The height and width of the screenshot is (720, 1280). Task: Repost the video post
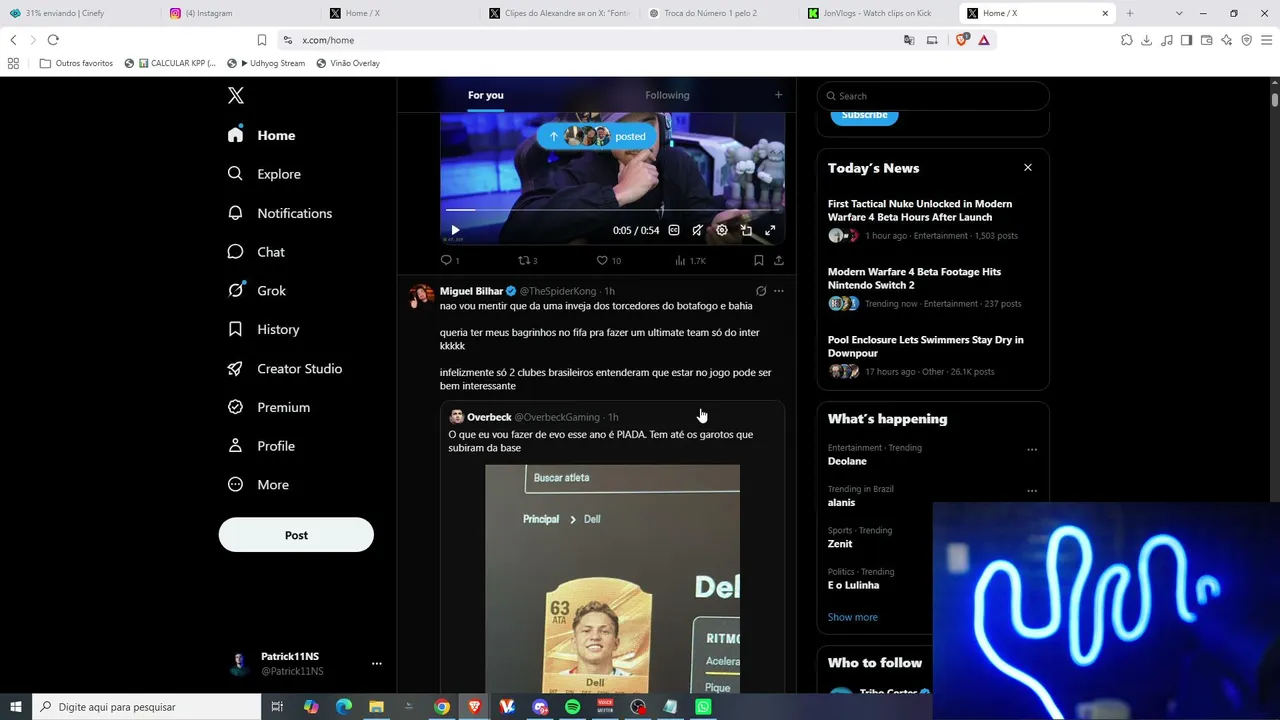[527, 260]
